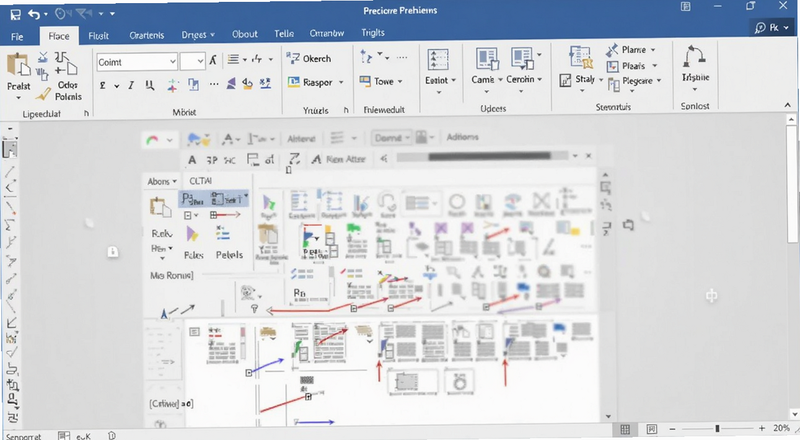This screenshot has width=800, height=440.
Task: Click the page view icon beside zoom minus
Action: 652,429
